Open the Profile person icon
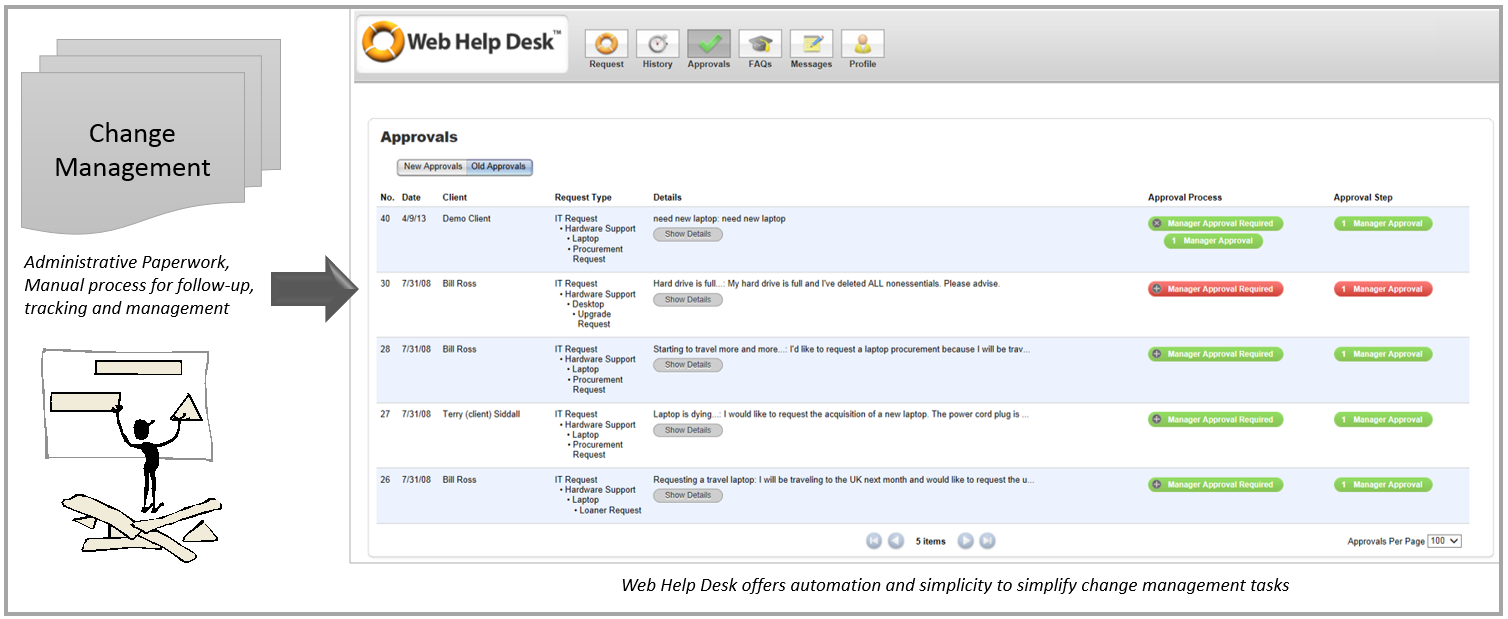 tap(862, 44)
